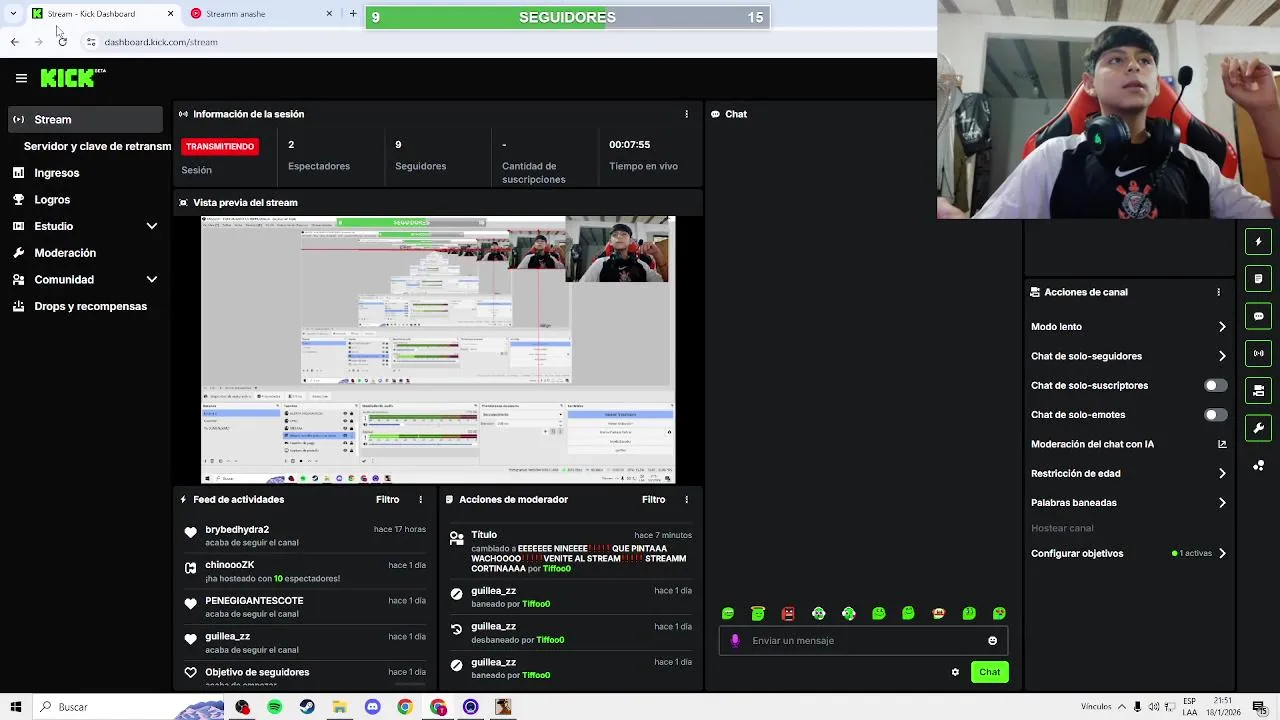Open Spotify from the taskbar
Viewport: 1280px width, 720px height.
click(275, 707)
